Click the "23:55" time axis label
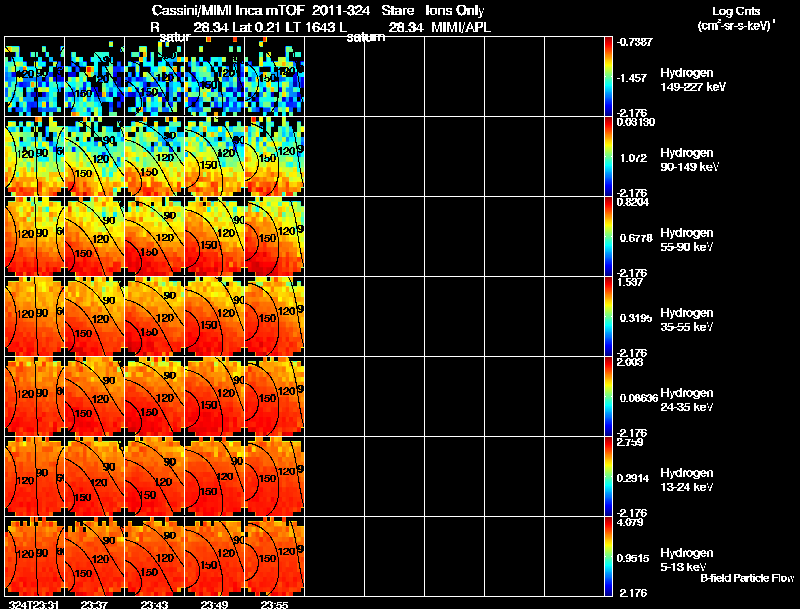 pos(274,605)
